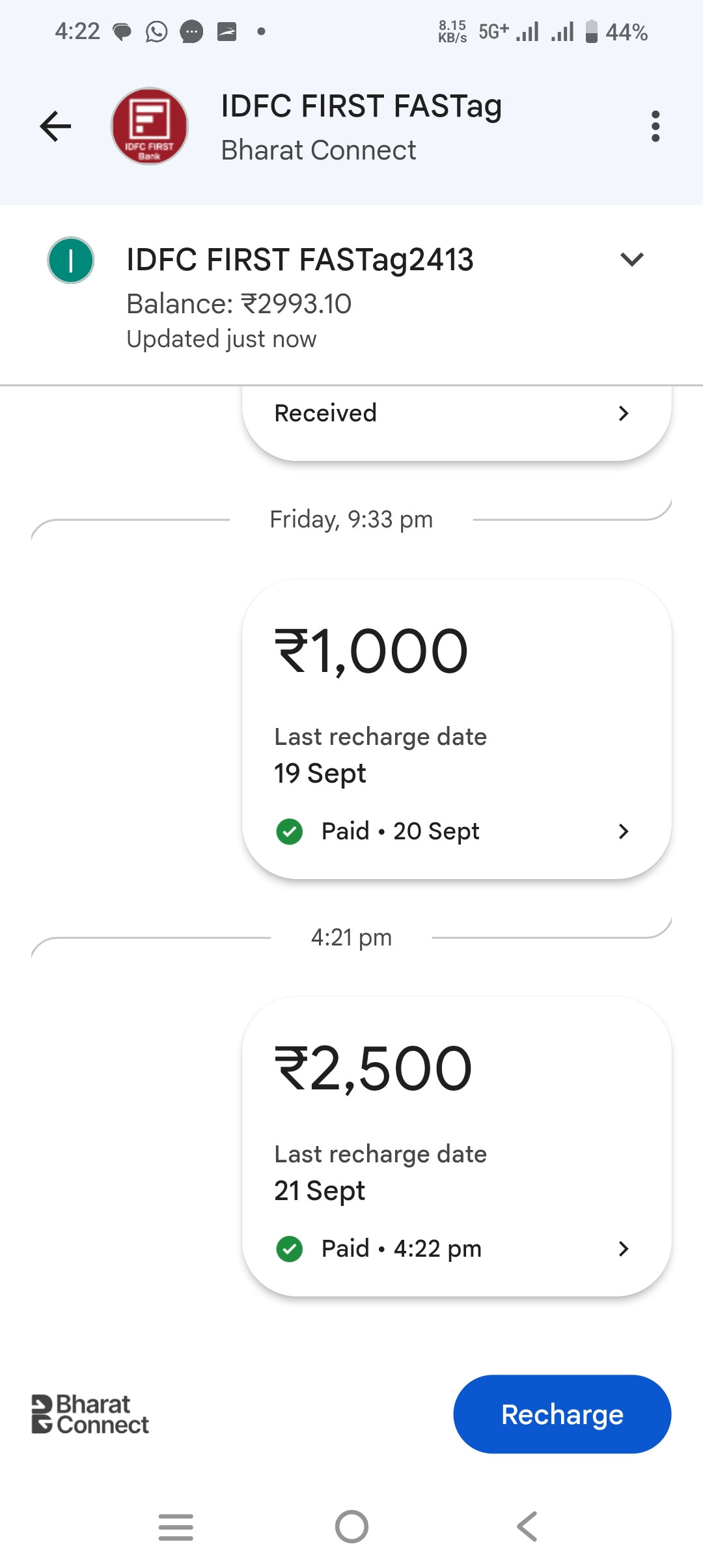The width and height of the screenshot is (703, 1568).
Task: Open details chevron for Paid 20 Sept
Action: 623,832
